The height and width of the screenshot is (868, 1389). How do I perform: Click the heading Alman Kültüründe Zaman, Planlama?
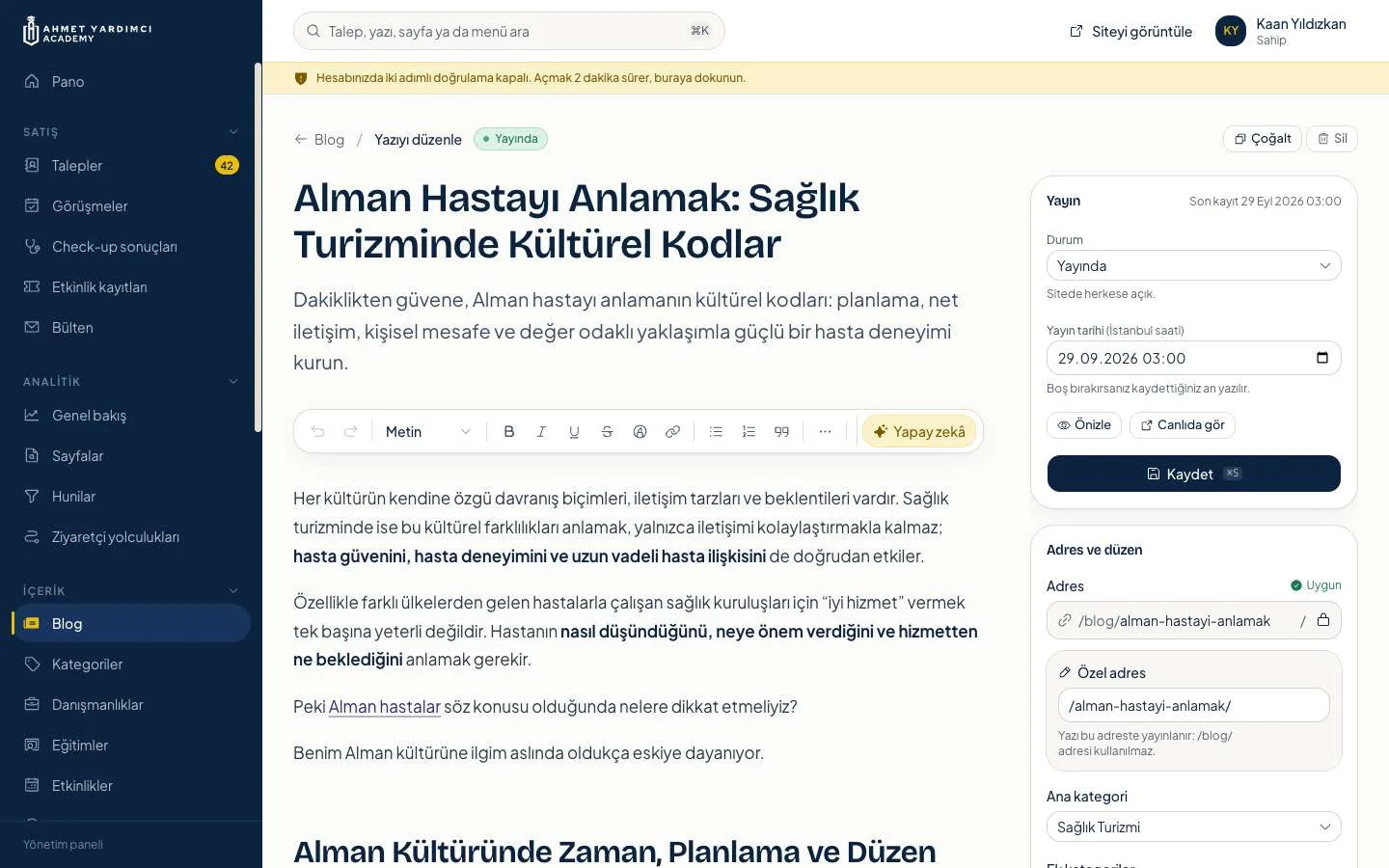(614, 852)
